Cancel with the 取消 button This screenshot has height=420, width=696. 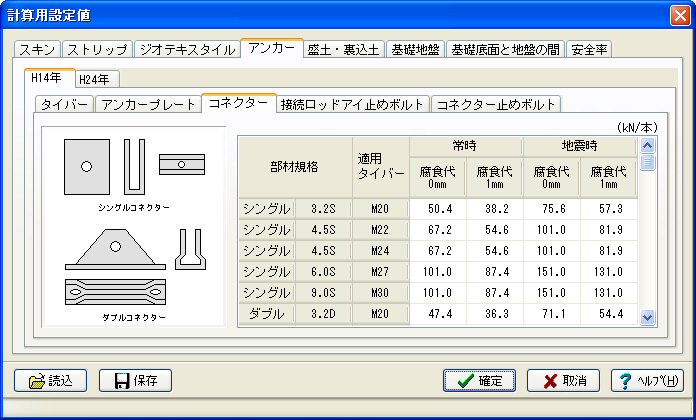[x=563, y=380]
